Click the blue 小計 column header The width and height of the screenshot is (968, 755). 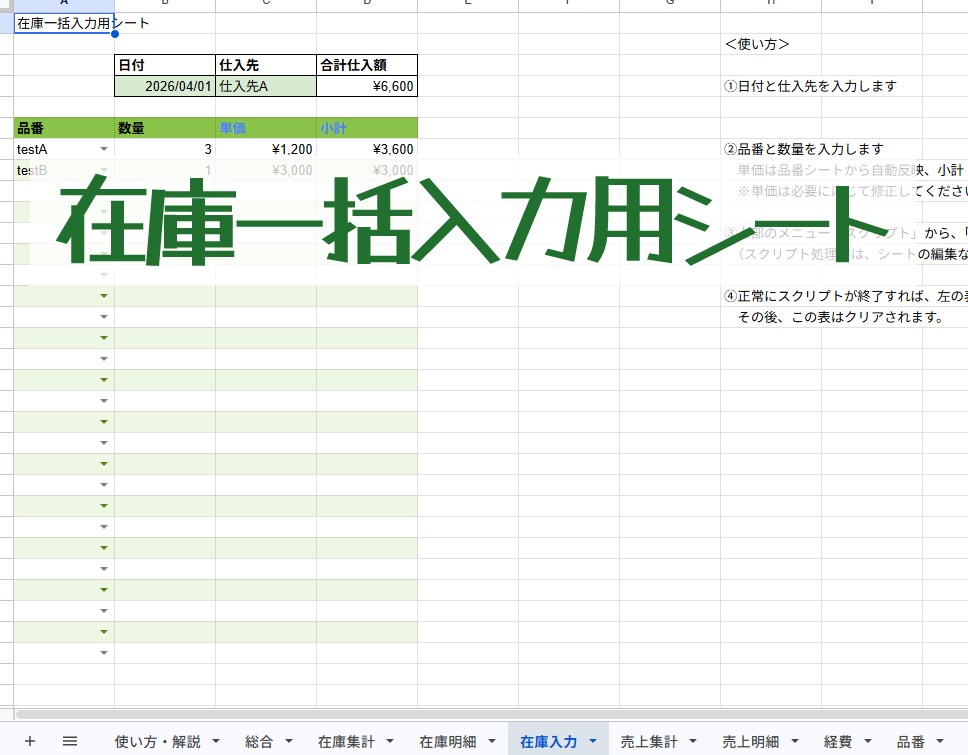(x=367, y=128)
